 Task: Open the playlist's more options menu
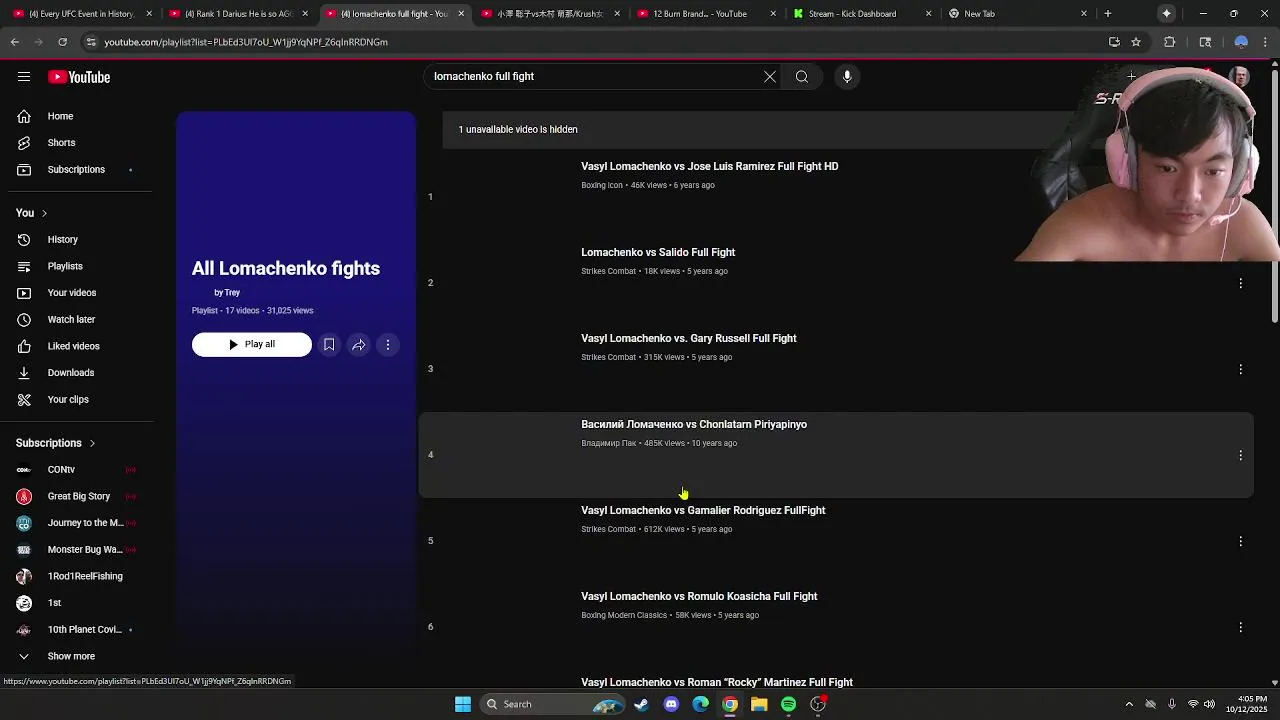388,344
